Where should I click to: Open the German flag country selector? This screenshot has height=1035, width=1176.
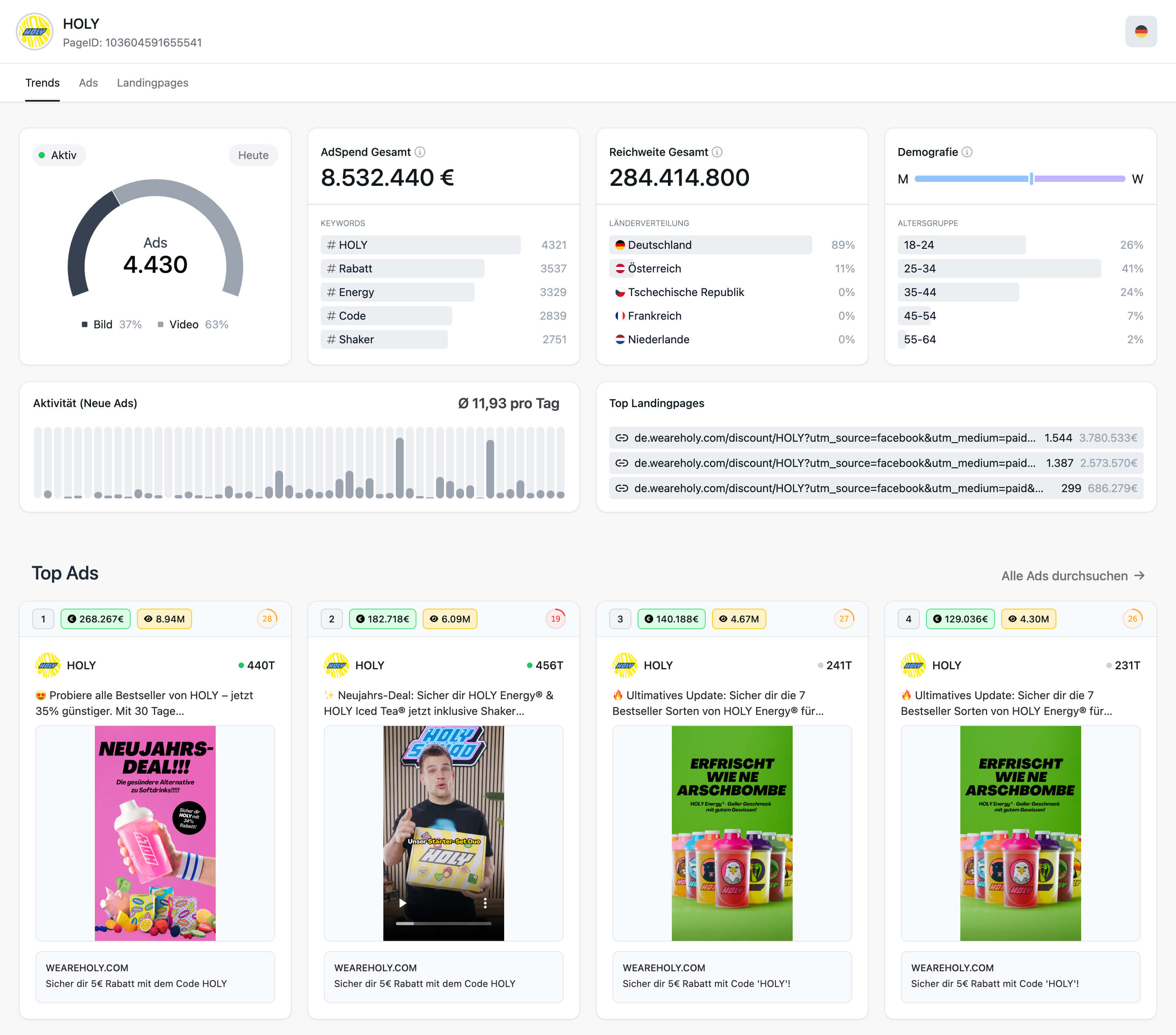(1140, 31)
